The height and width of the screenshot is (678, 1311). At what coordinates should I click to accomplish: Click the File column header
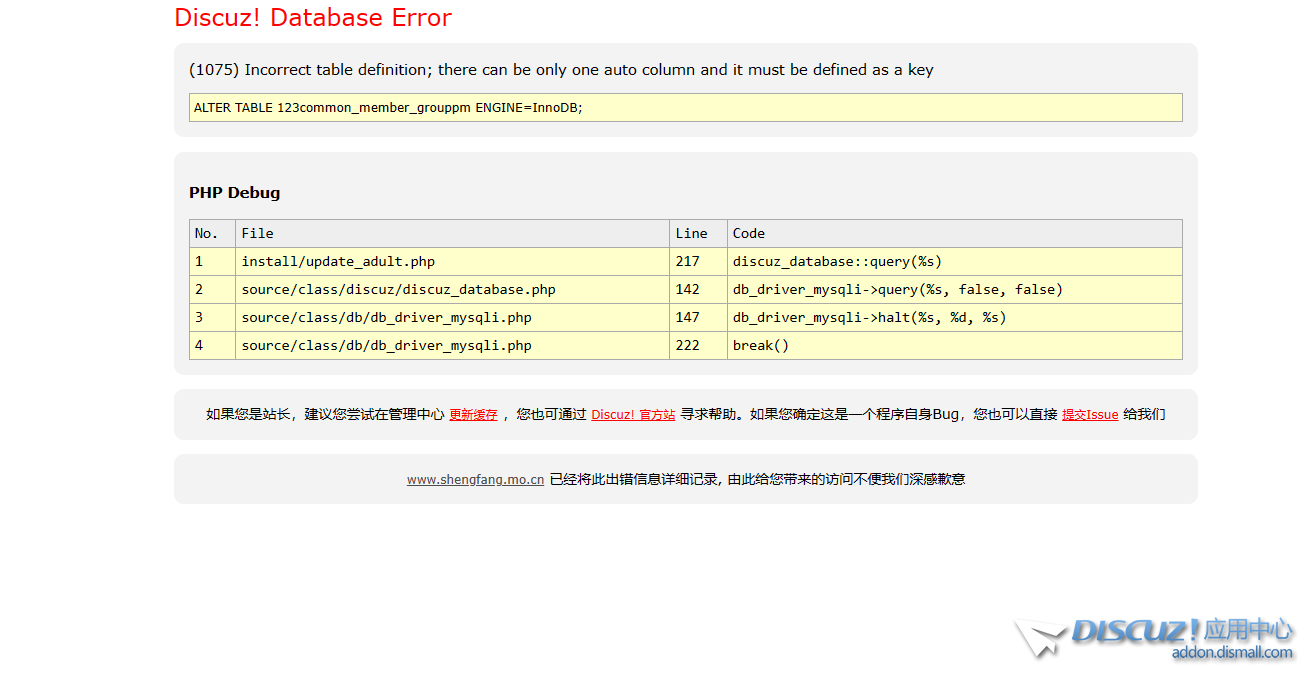click(x=253, y=233)
